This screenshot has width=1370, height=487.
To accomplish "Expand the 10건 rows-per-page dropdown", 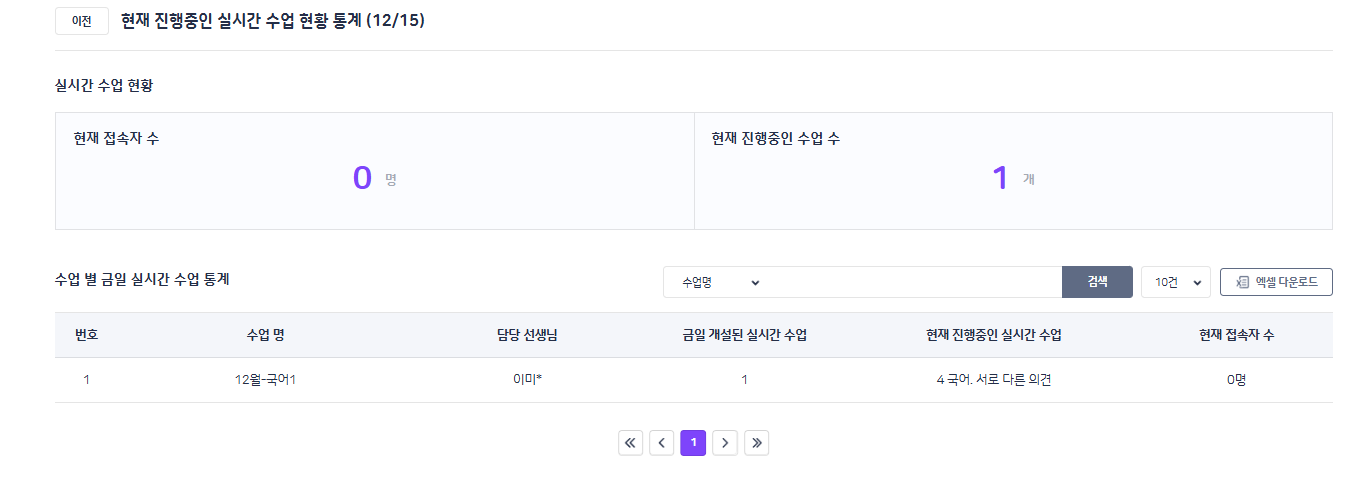I will tap(1175, 283).
